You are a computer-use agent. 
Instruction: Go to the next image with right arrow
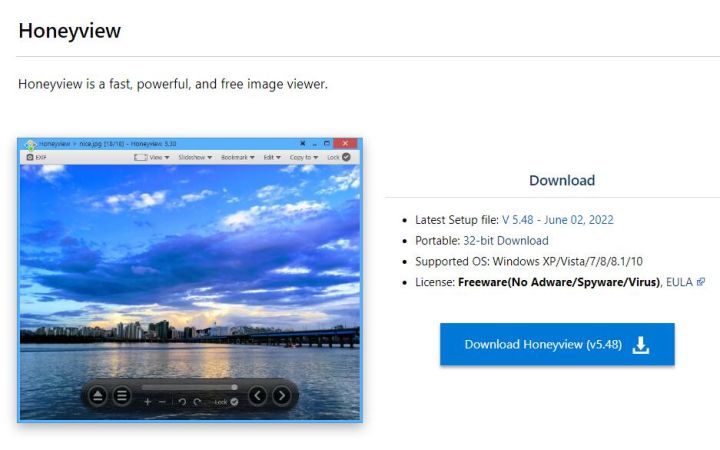281,395
